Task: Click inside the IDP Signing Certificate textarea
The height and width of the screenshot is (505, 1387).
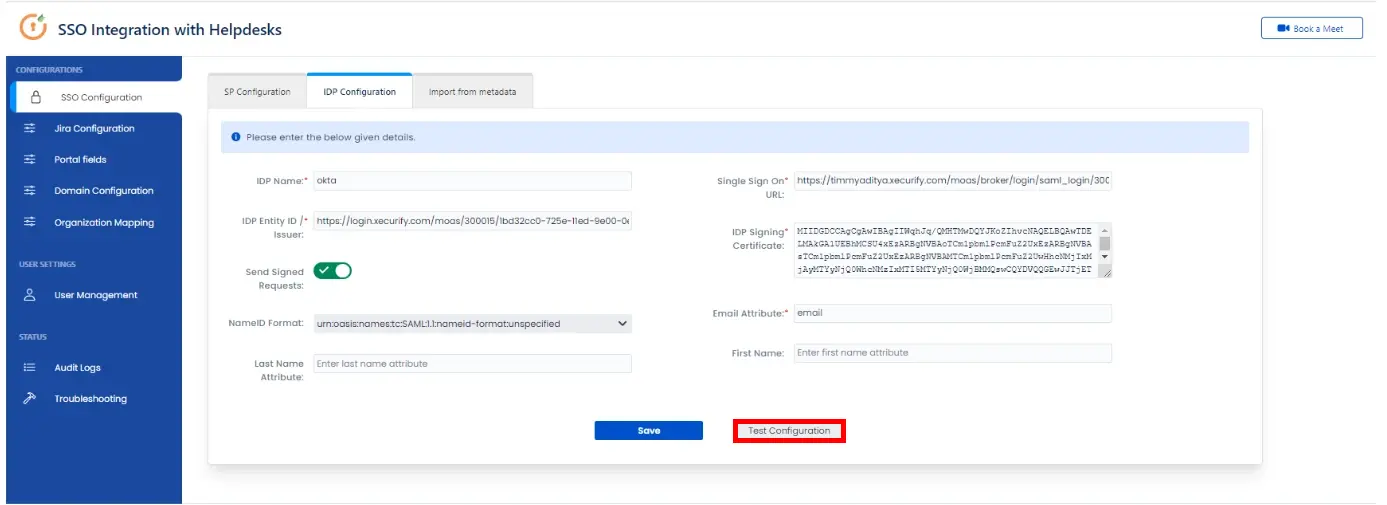Action: [946, 250]
